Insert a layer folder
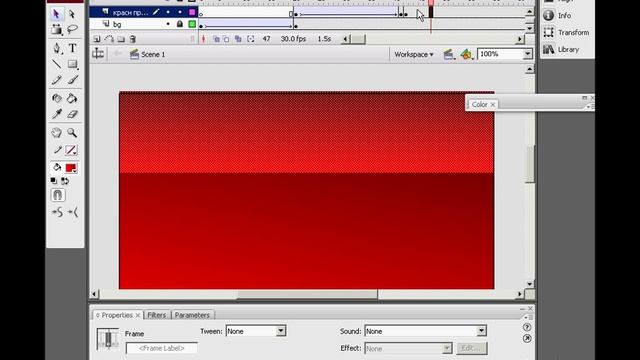The image size is (640, 360). pos(121,39)
